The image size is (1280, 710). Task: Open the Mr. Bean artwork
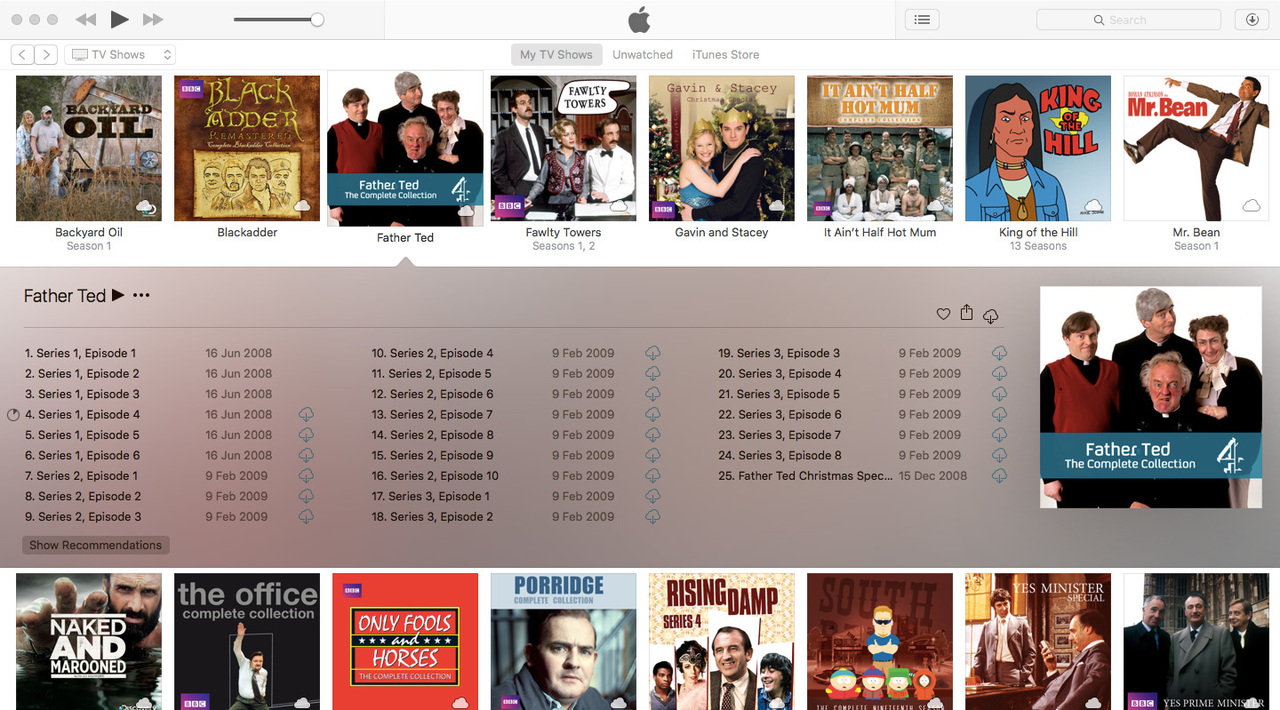coord(1196,148)
